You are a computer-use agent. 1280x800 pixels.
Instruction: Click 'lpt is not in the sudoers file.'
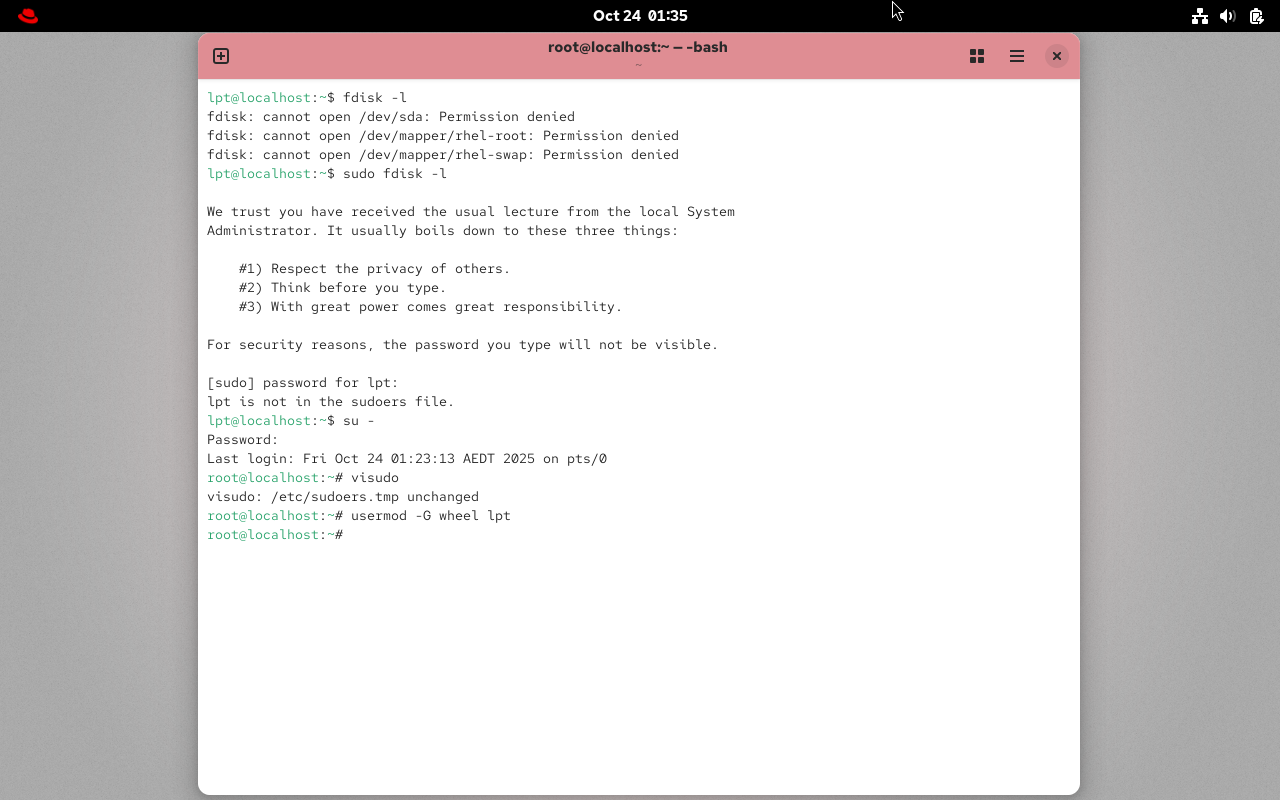(x=331, y=402)
